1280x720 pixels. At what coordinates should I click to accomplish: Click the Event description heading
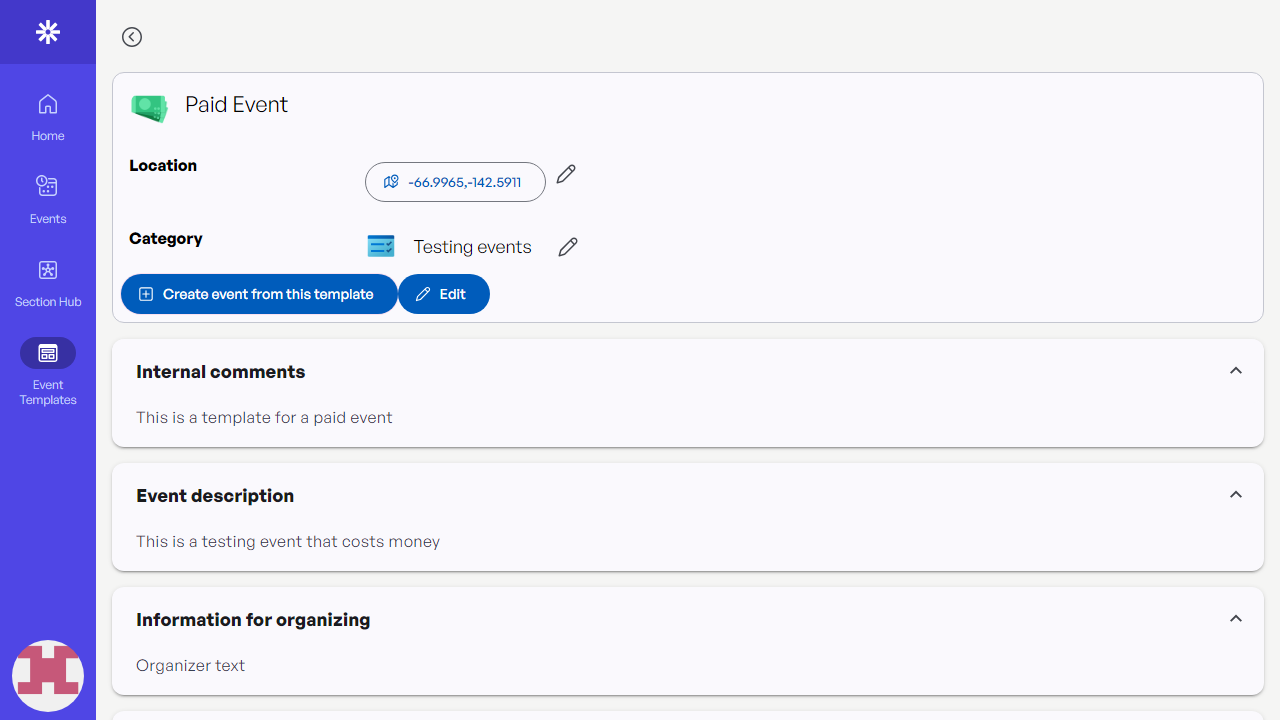[215, 496]
